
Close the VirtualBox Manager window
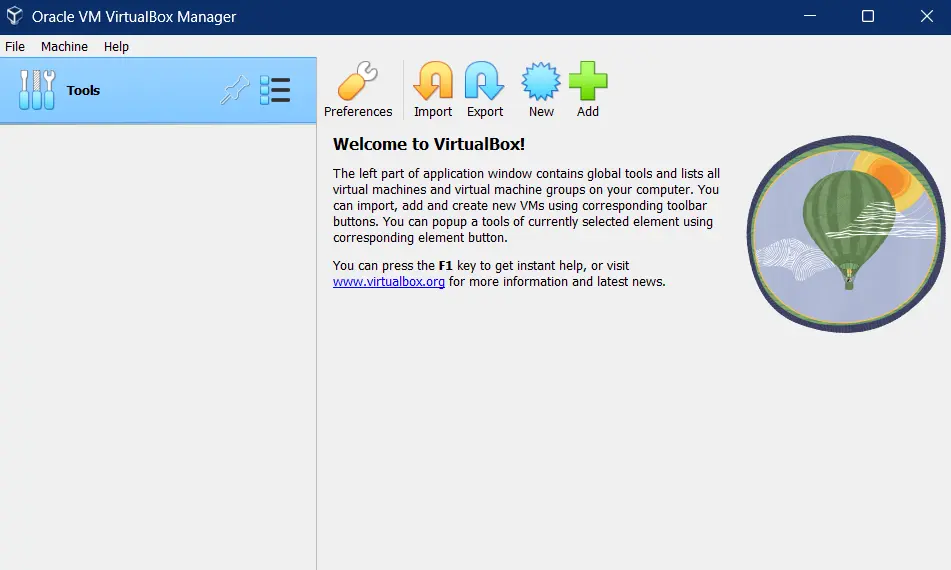click(x=926, y=16)
